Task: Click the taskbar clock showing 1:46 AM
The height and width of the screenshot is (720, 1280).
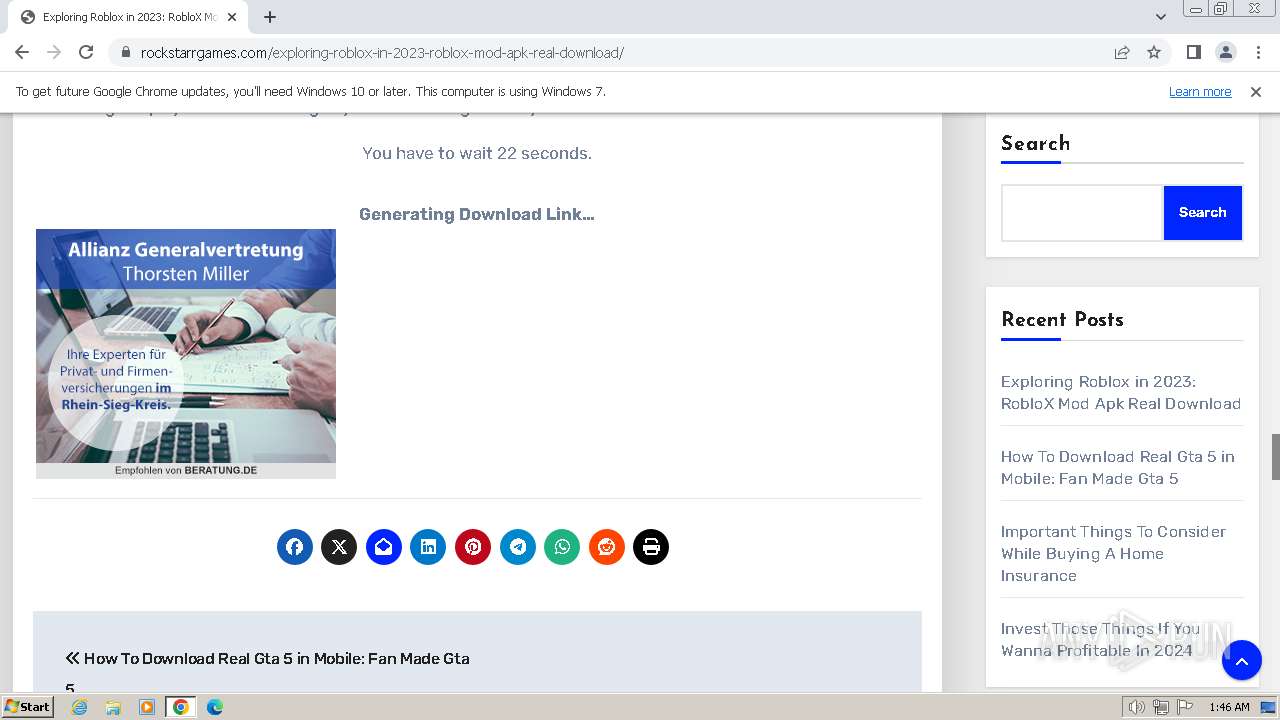Action: (x=1229, y=707)
